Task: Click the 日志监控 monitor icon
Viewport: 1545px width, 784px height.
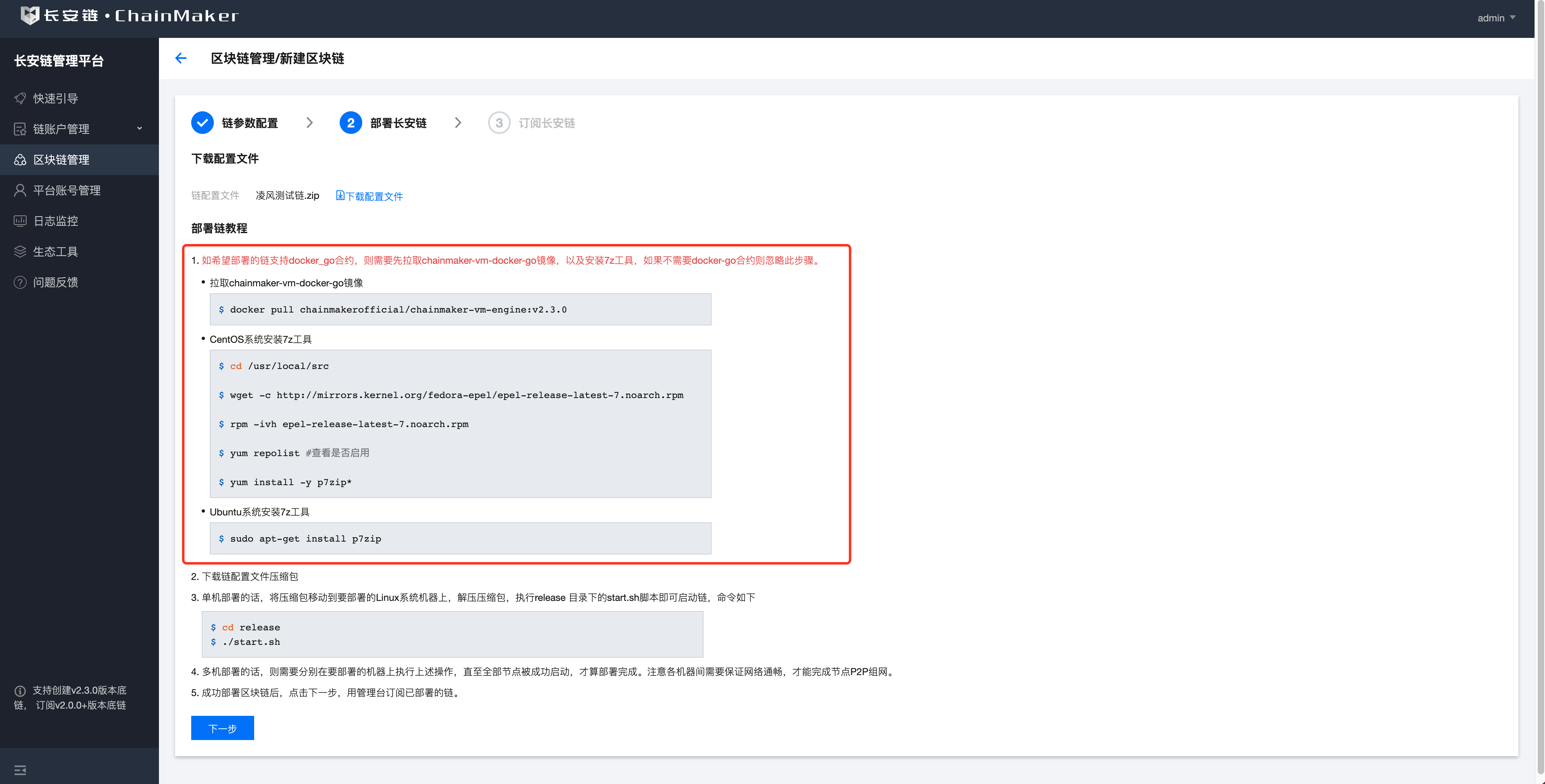Action: [20, 221]
